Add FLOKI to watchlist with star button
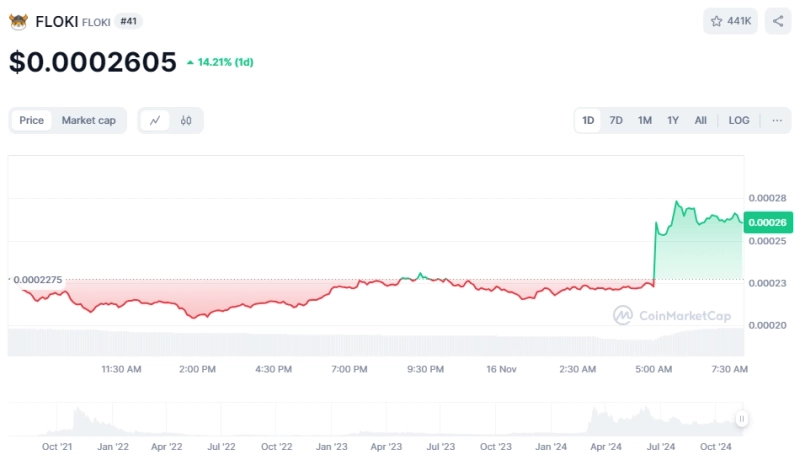800x455 pixels. (x=730, y=21)
